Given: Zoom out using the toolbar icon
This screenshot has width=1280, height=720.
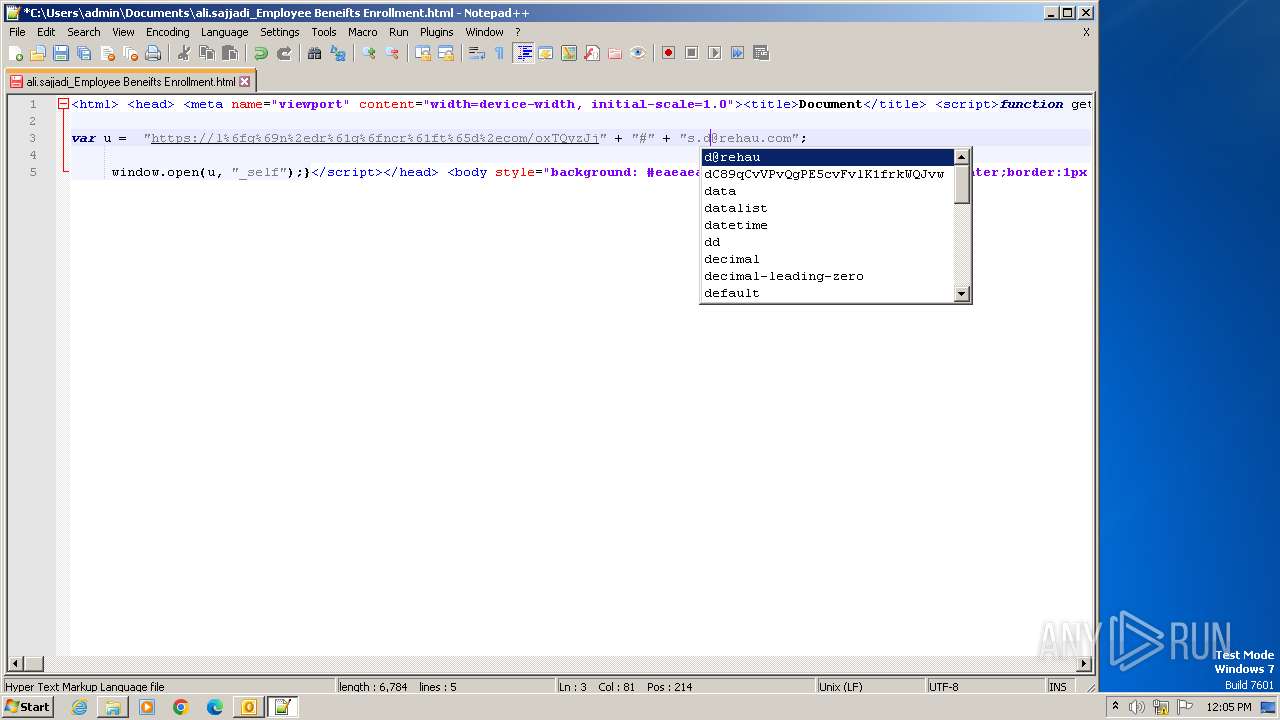Looking at the screenshot, I should click(x=391, y=53).
